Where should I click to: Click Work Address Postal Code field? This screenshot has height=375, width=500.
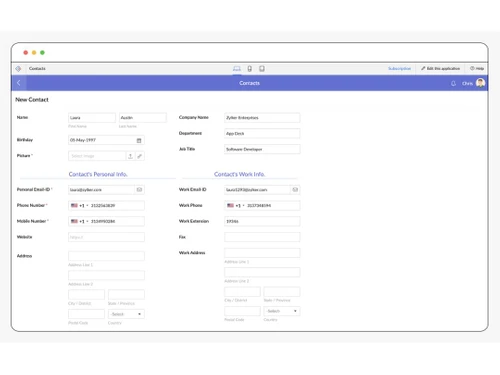coord(242,311)
